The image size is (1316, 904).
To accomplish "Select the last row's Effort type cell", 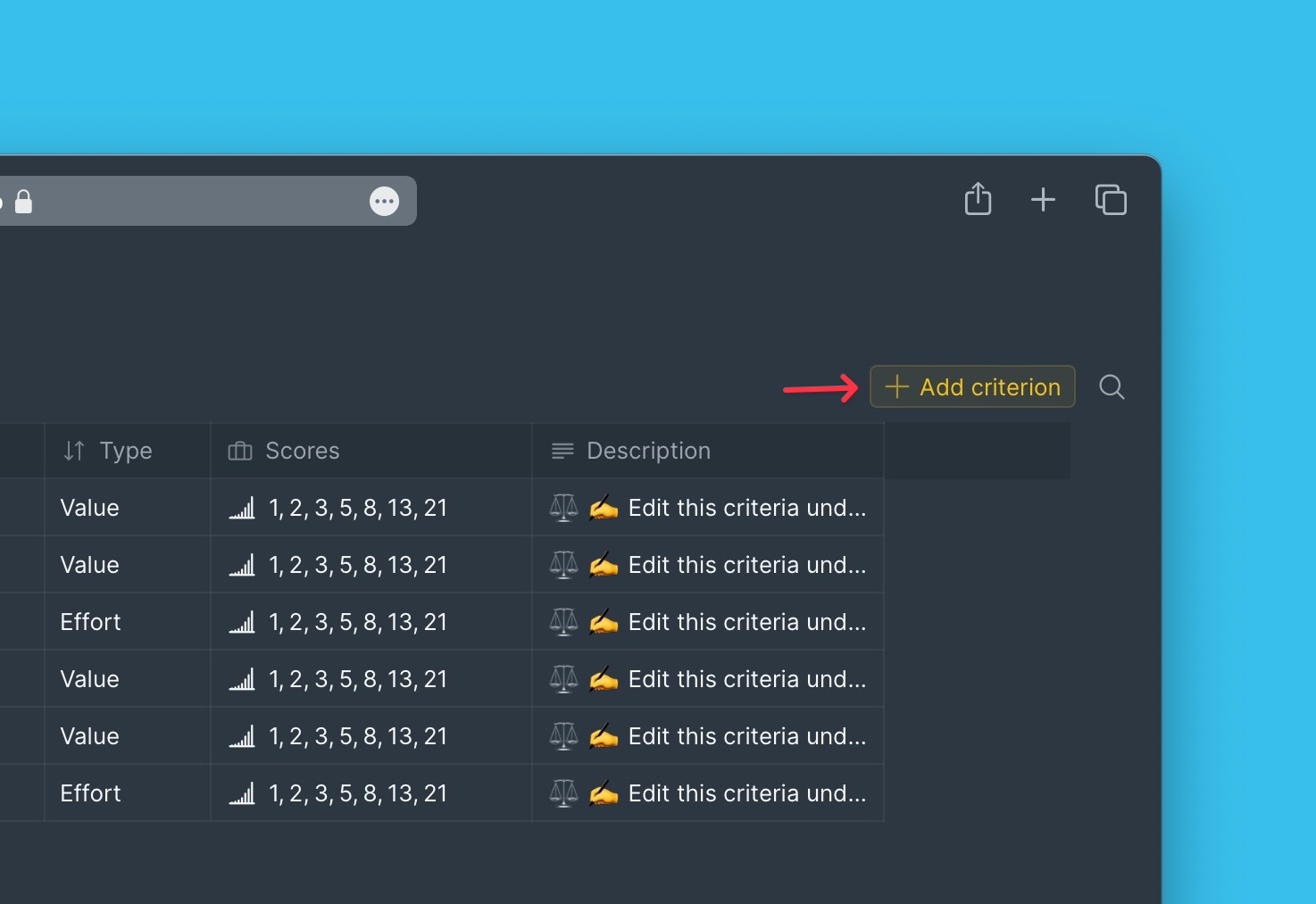I will pos(127,793).
